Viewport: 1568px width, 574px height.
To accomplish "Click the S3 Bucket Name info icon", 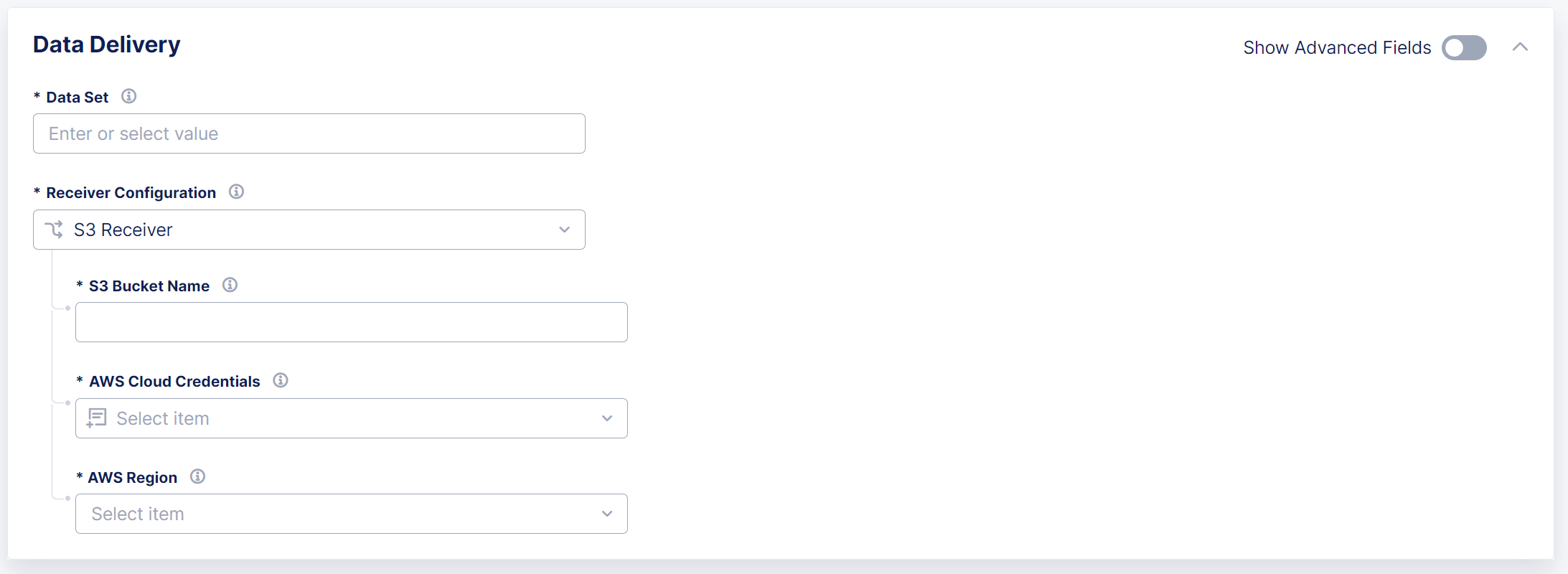I will pyautogui.click(x=230, y=284).
